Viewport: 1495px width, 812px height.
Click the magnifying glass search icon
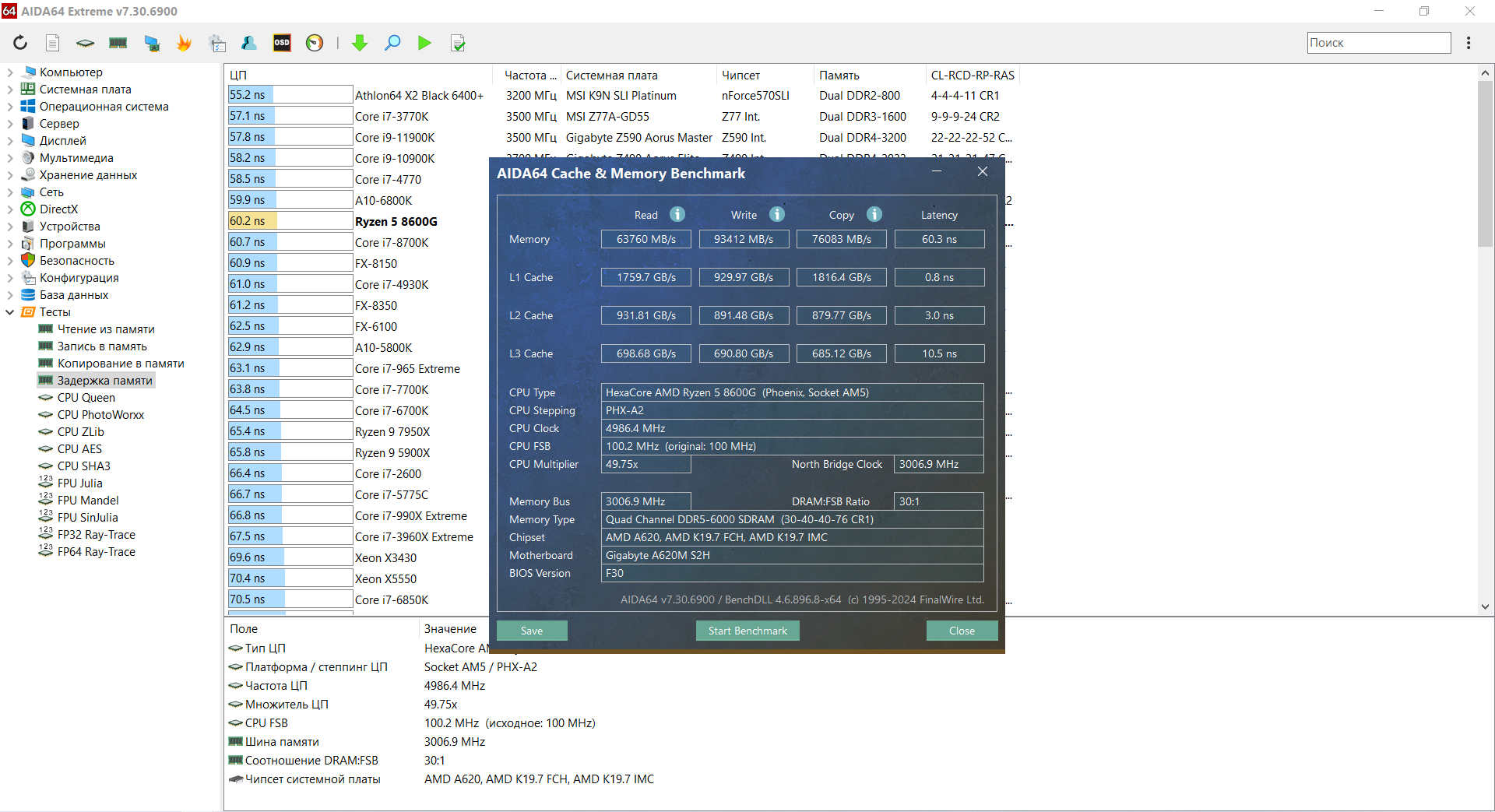pos(392,43)
